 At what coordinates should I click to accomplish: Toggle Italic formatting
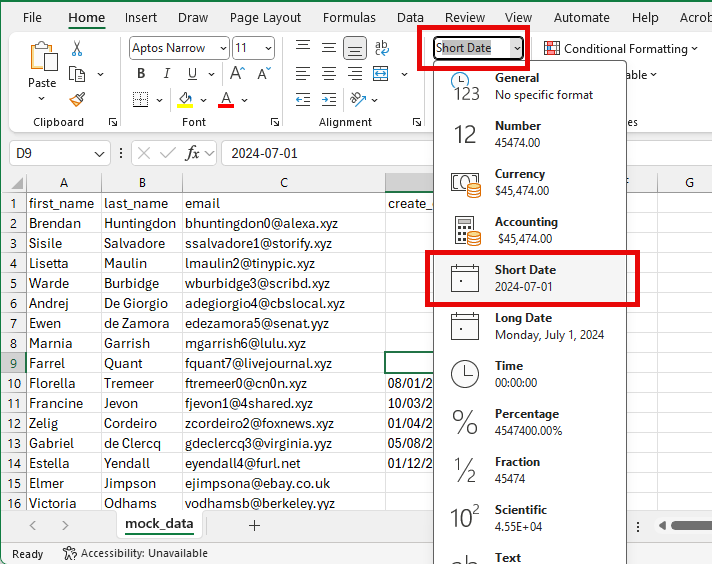coord(166,73)
